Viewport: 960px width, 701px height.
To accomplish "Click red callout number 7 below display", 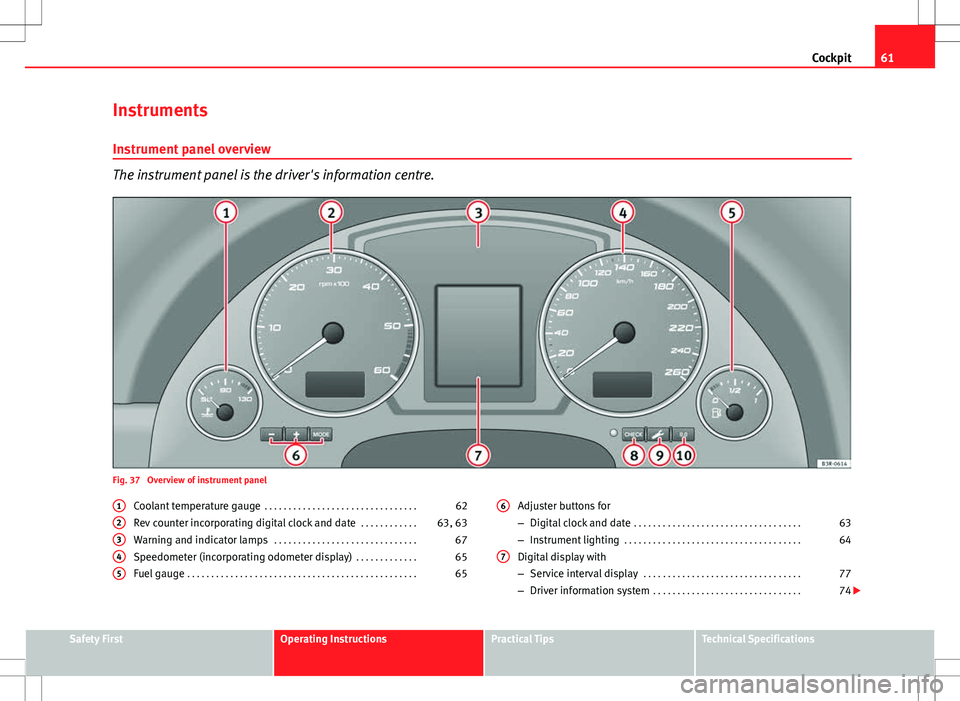I will pyautogui.click(x=479, y=455).
